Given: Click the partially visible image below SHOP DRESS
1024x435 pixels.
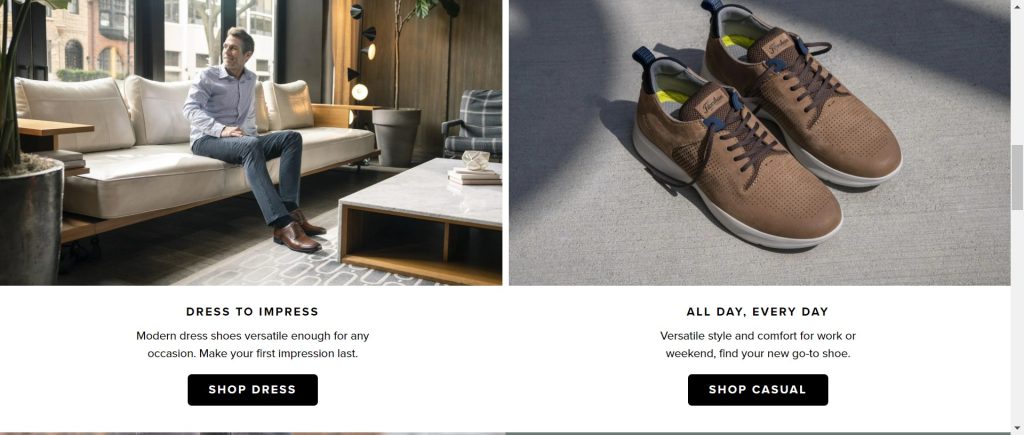Looking at the screenshot, I should [252, 433].
